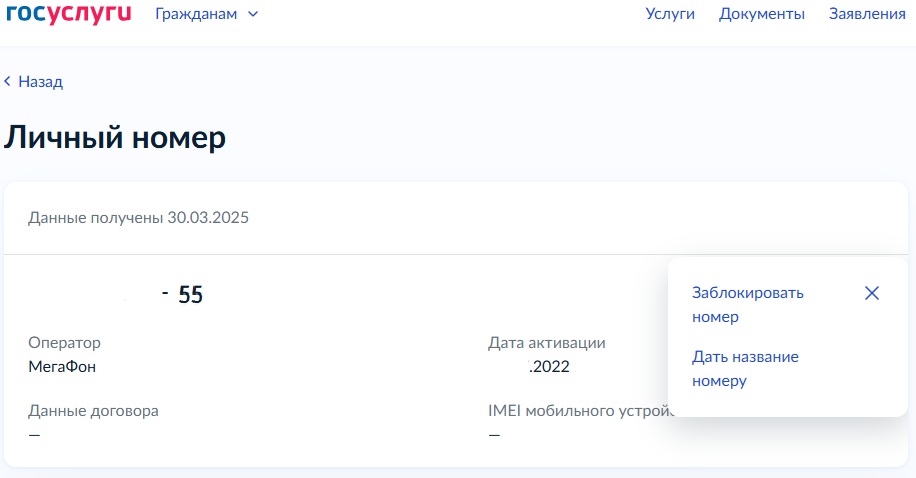
Task: Click the Личный номер page heading
Action: pos(115,138)
